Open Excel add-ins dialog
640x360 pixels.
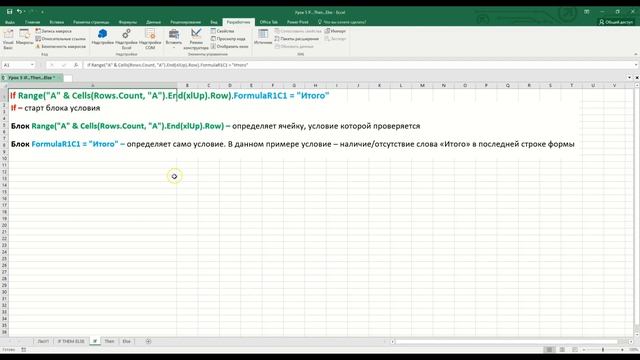point(126,39)
